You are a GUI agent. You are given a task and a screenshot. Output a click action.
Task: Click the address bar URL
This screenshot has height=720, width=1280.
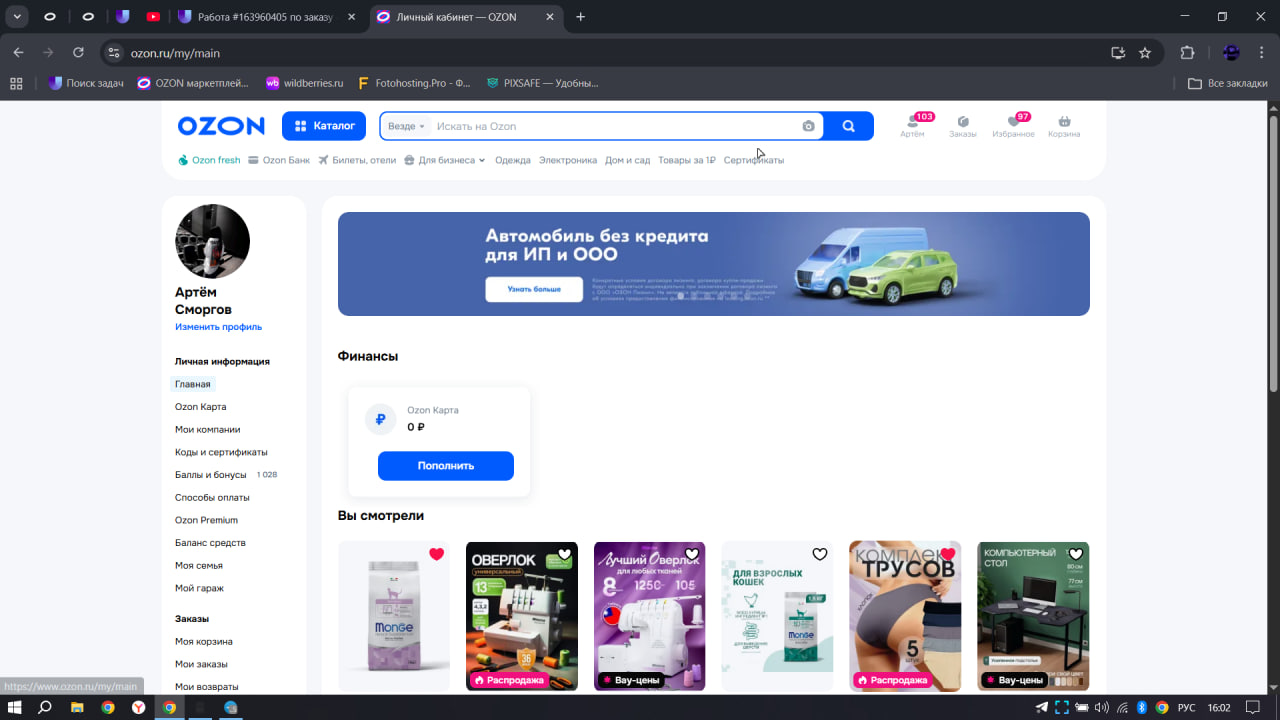click(175, 53)
